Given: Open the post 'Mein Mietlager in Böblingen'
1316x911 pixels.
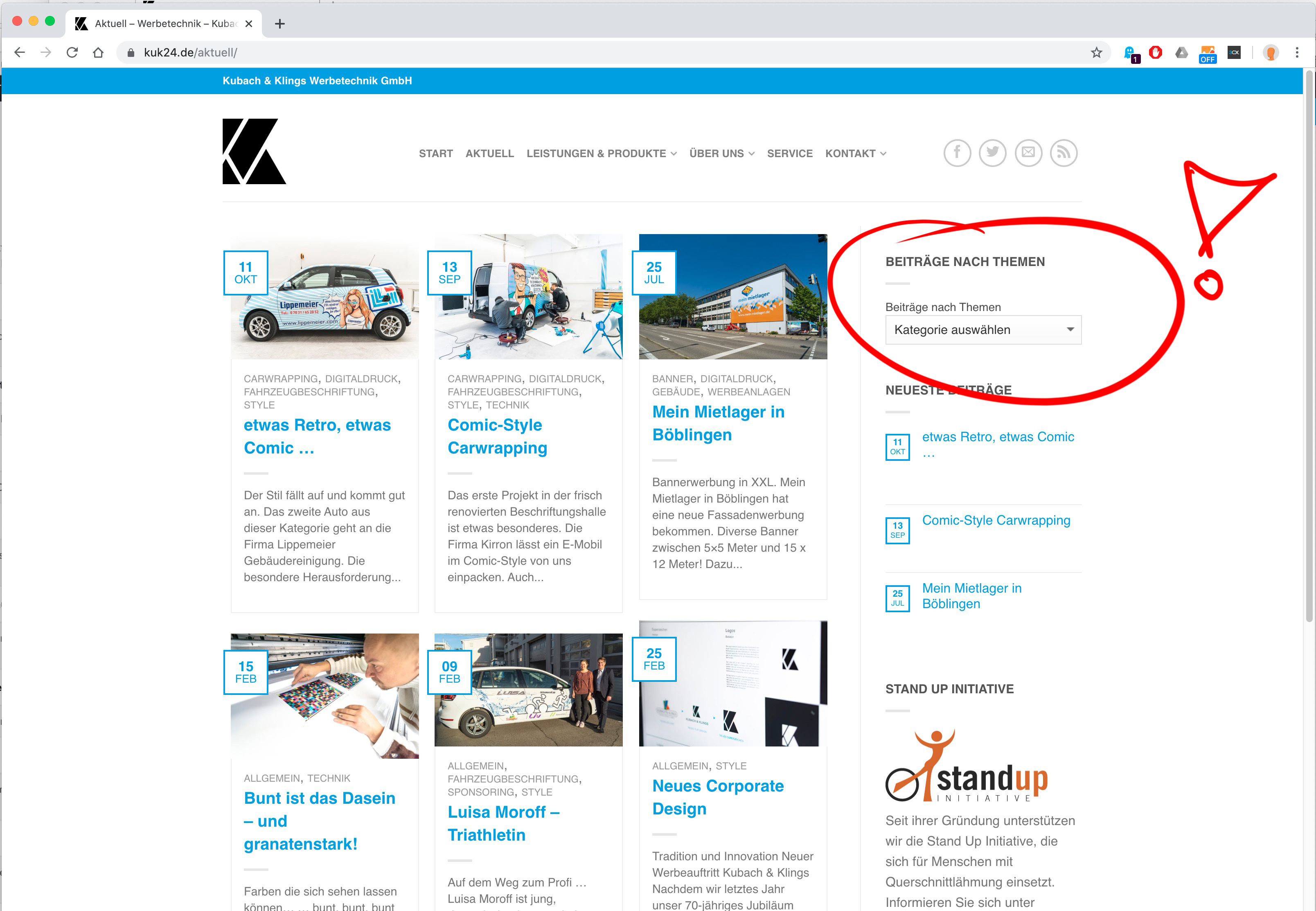Looking at the screenshot, I should click(718, 423).
